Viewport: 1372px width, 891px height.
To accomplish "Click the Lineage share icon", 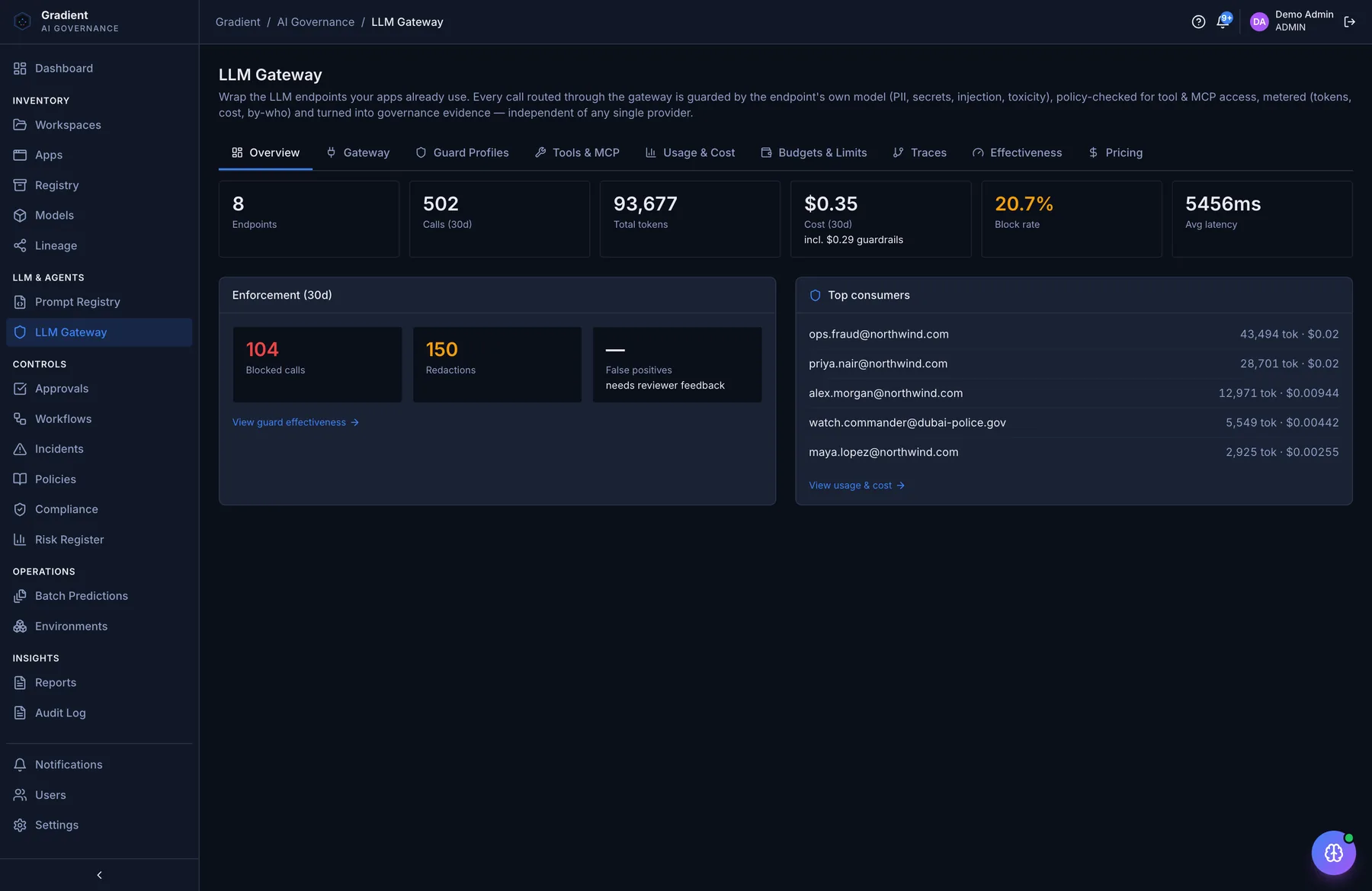I will [20, 245].
